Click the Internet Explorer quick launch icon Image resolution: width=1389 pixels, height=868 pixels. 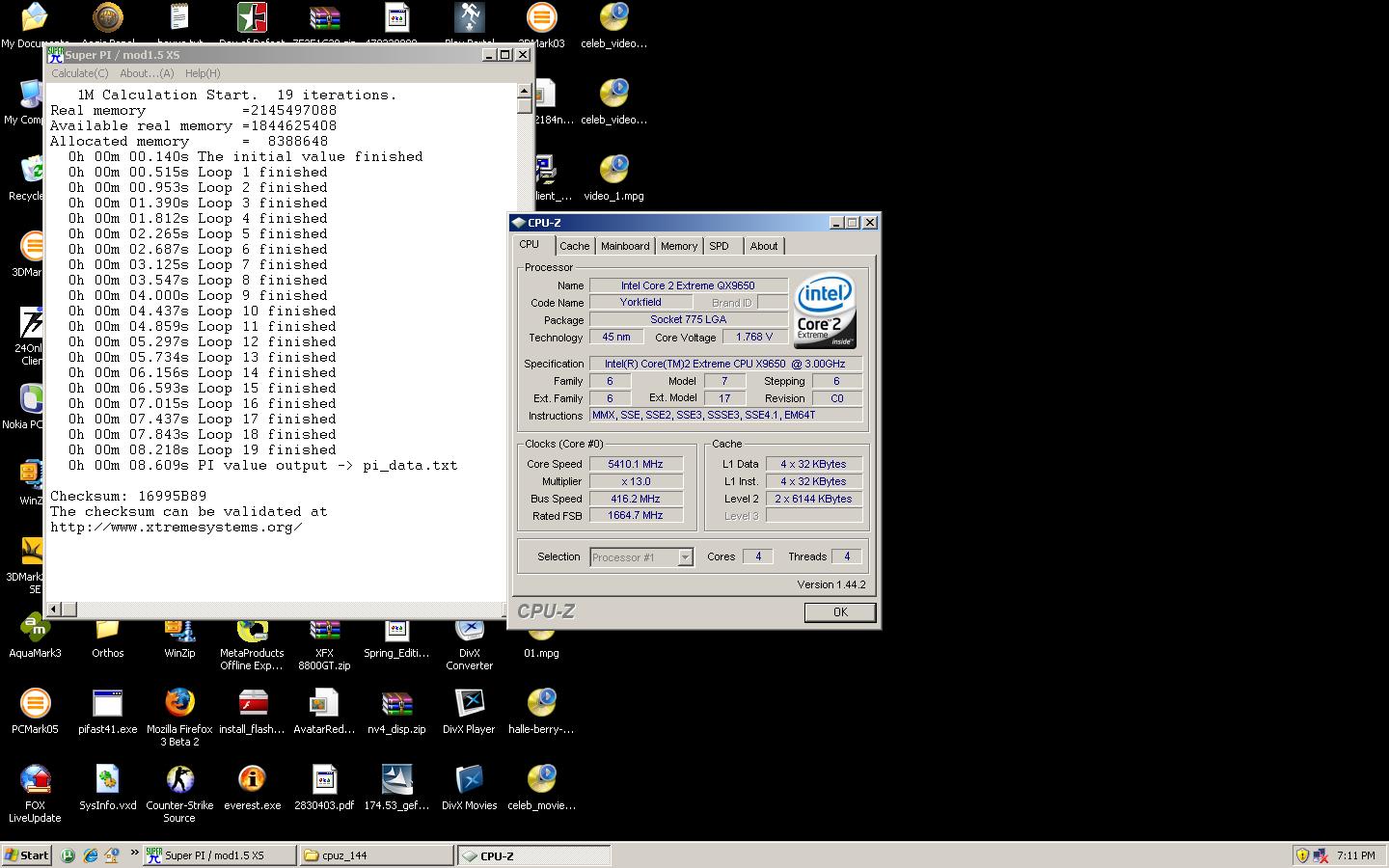pyautogui.click(x=91, y=855)
